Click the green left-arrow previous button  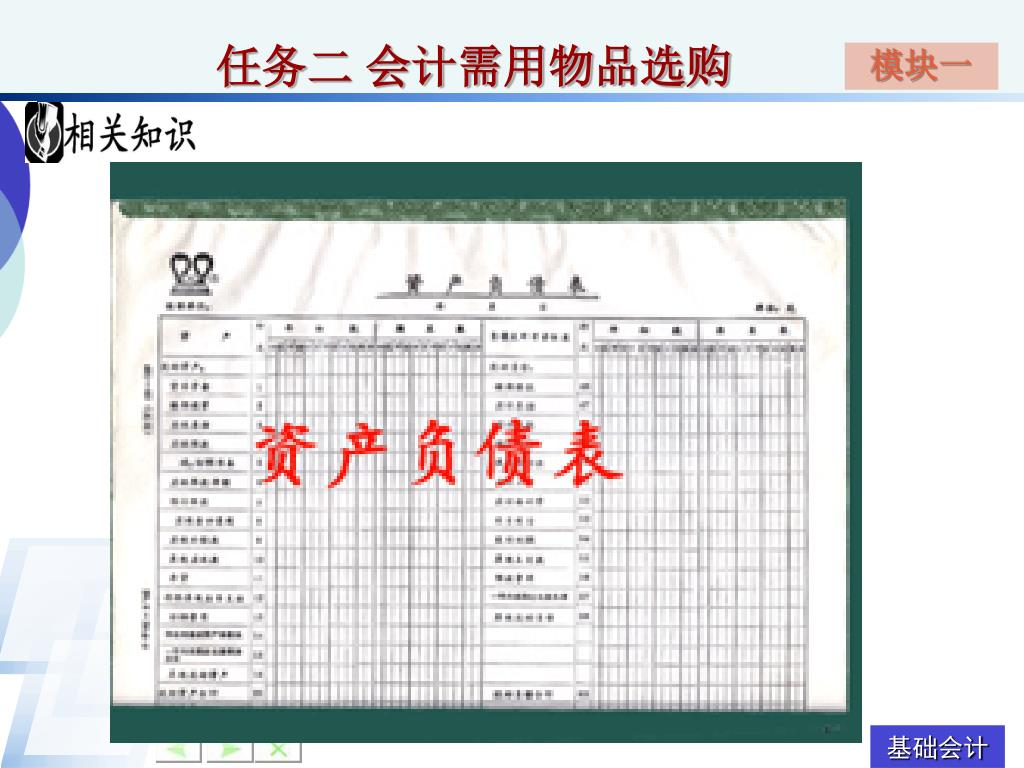pos(178,751)
